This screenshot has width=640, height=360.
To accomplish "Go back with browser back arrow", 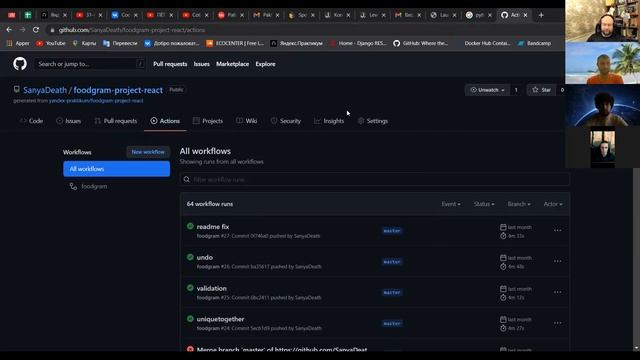I will [x=9, y=30].
